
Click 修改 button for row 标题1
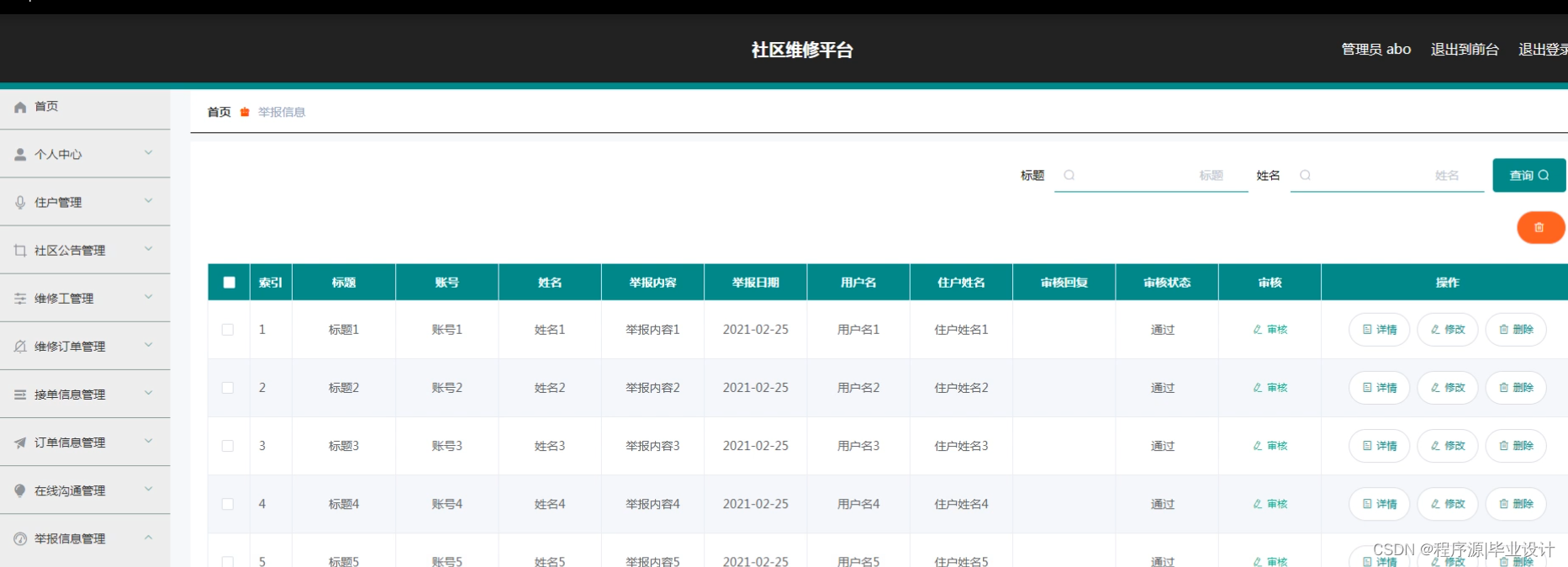(x=1448, y=330)
